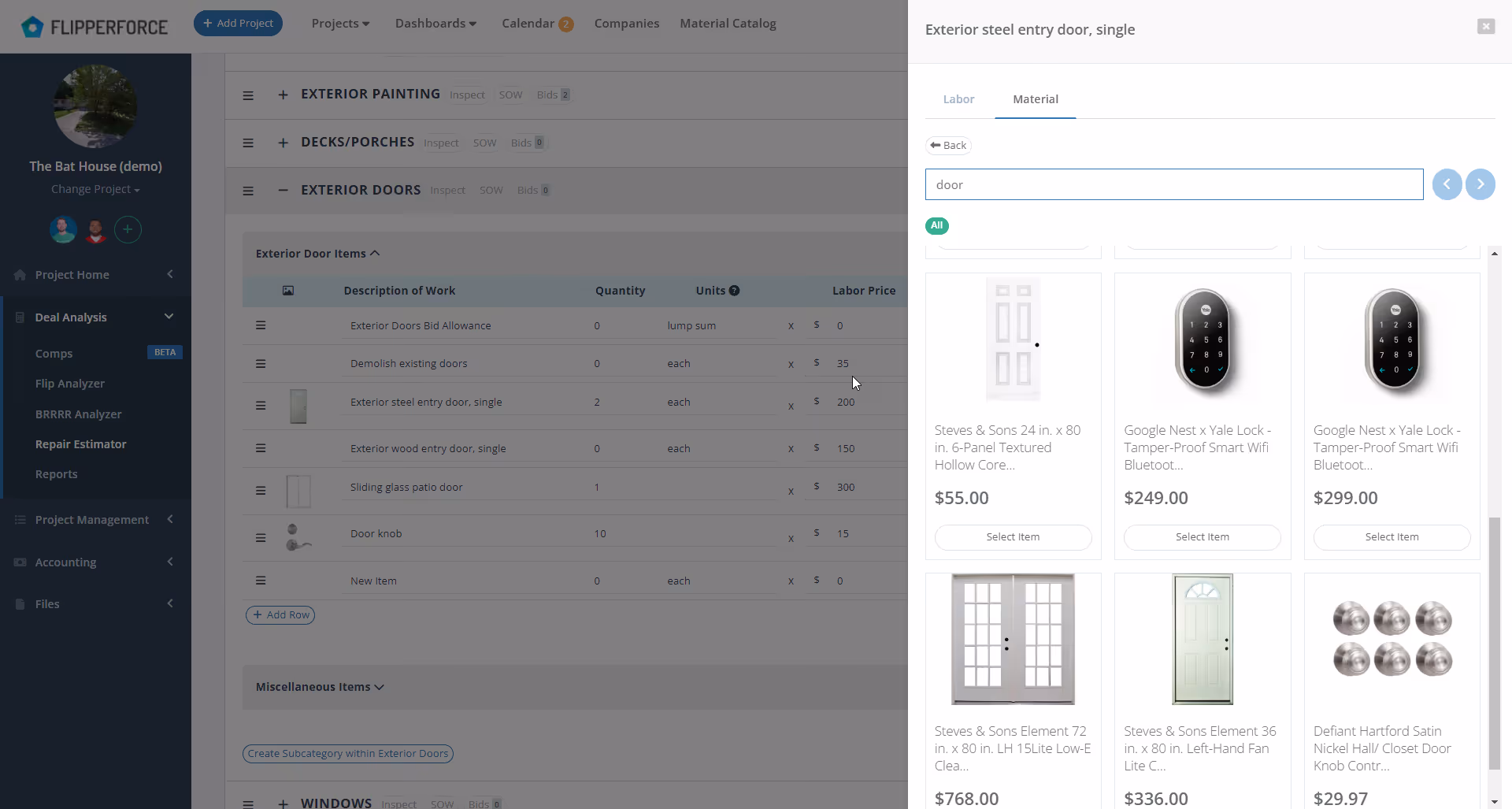Click the 72 in. French door product image

[1013, 639]
